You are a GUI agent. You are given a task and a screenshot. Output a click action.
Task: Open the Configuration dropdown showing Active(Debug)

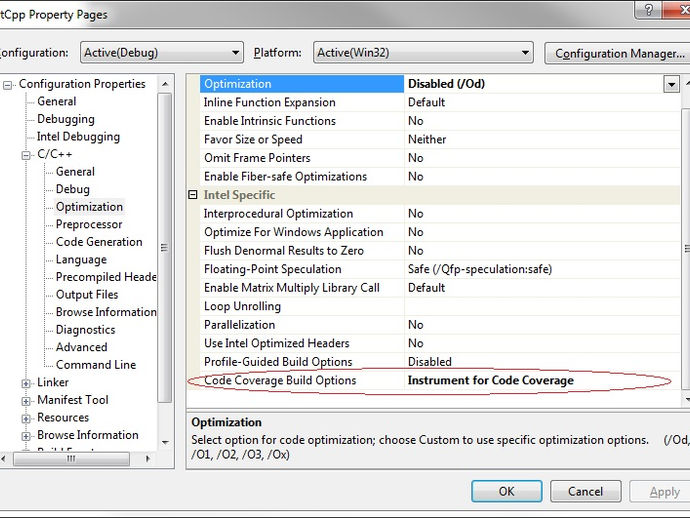pos(161,53)
